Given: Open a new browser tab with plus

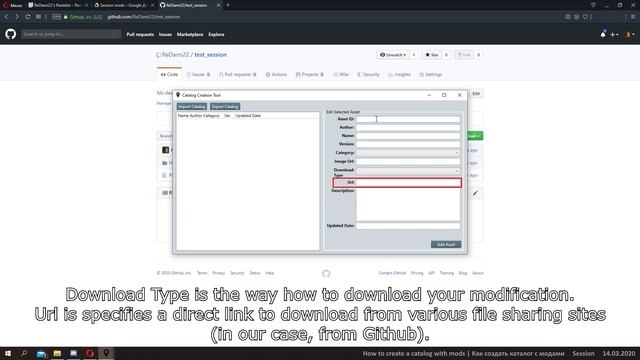Looking at the screenshot, I should tap(228, 5).
